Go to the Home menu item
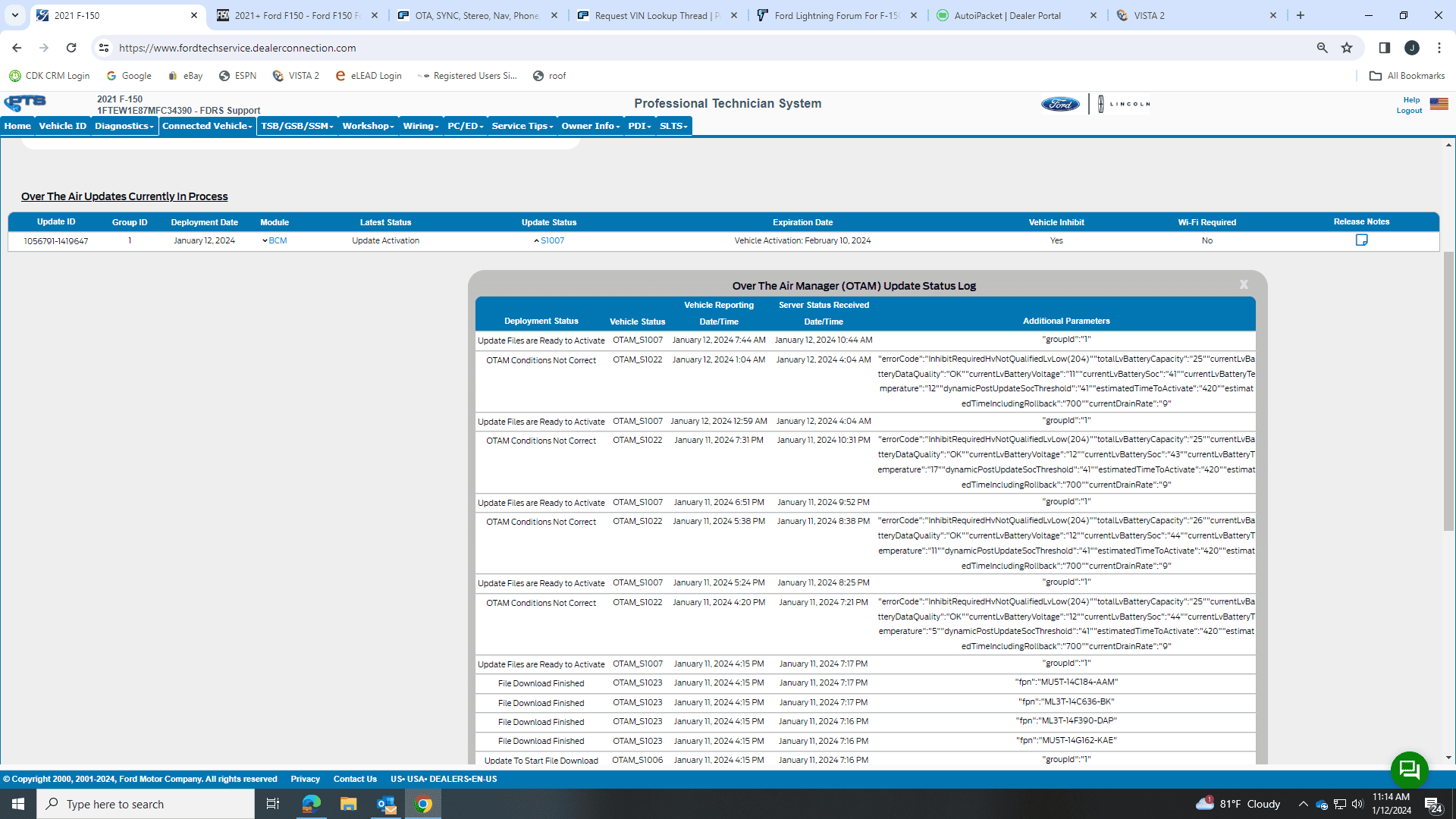The width and height of the screenshot is (1456, 819). (x=17, y=126)
